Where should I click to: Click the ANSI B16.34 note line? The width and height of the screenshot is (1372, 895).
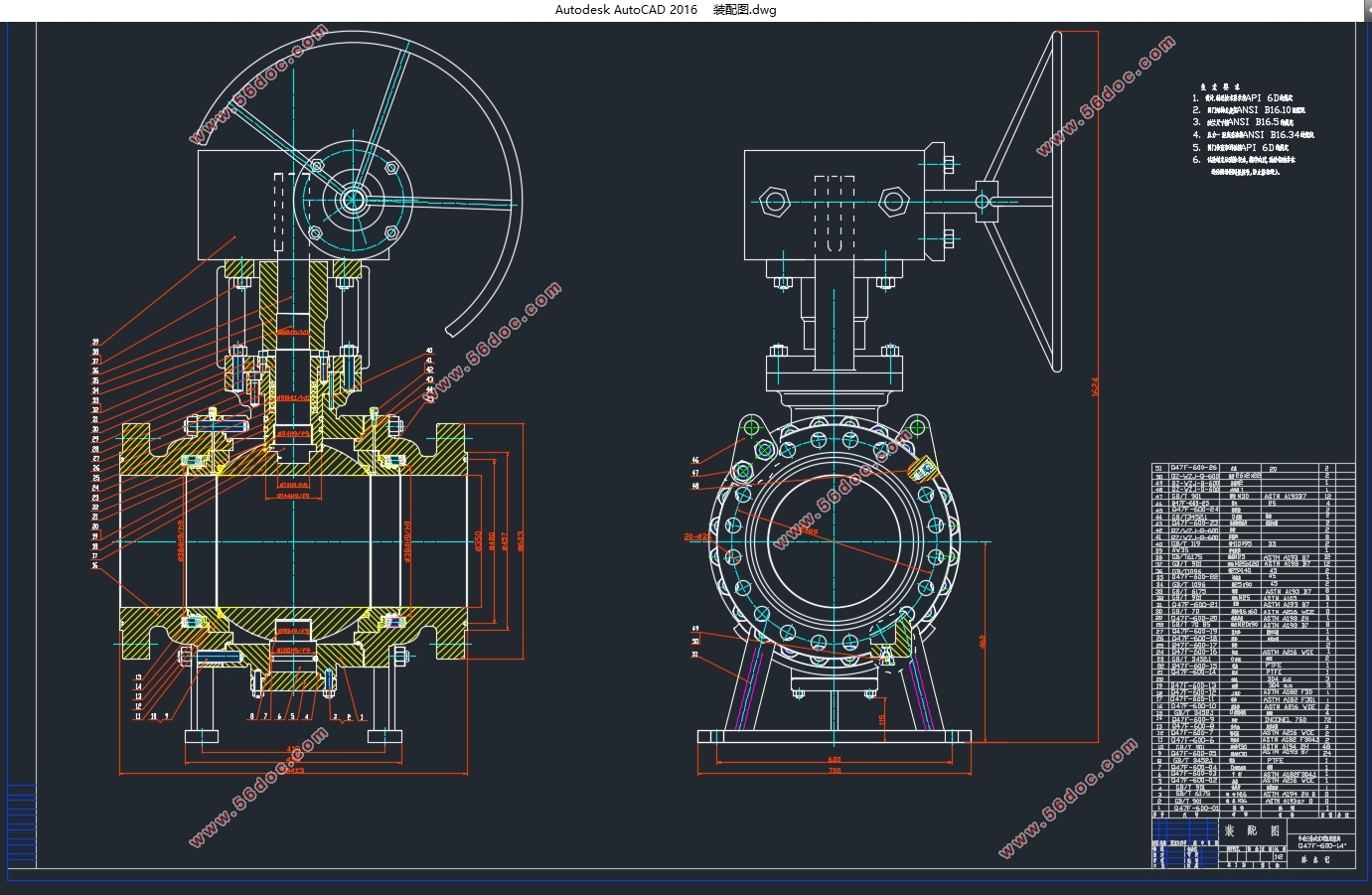pyautogui.click(x=1254, y=134)
